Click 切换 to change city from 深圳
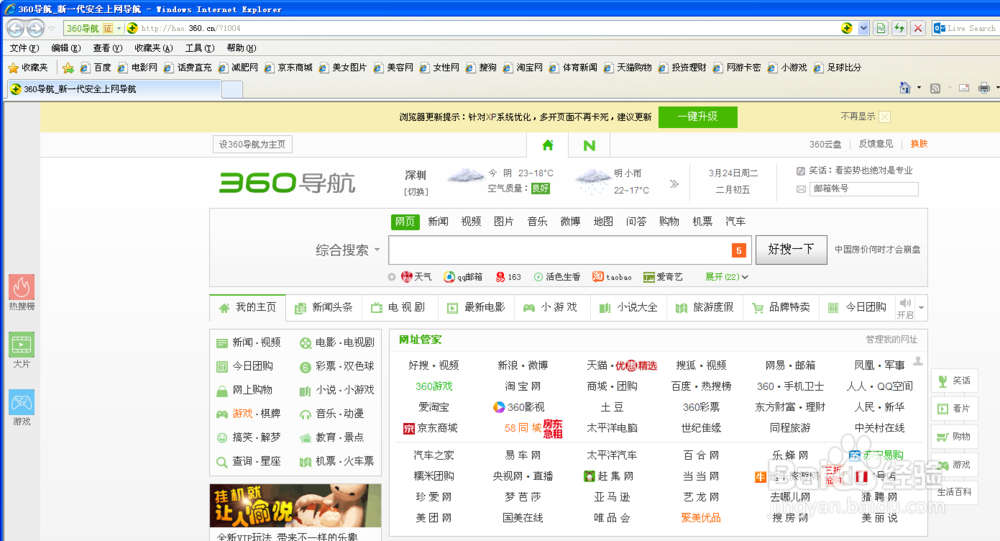 [x=416, y=192]
